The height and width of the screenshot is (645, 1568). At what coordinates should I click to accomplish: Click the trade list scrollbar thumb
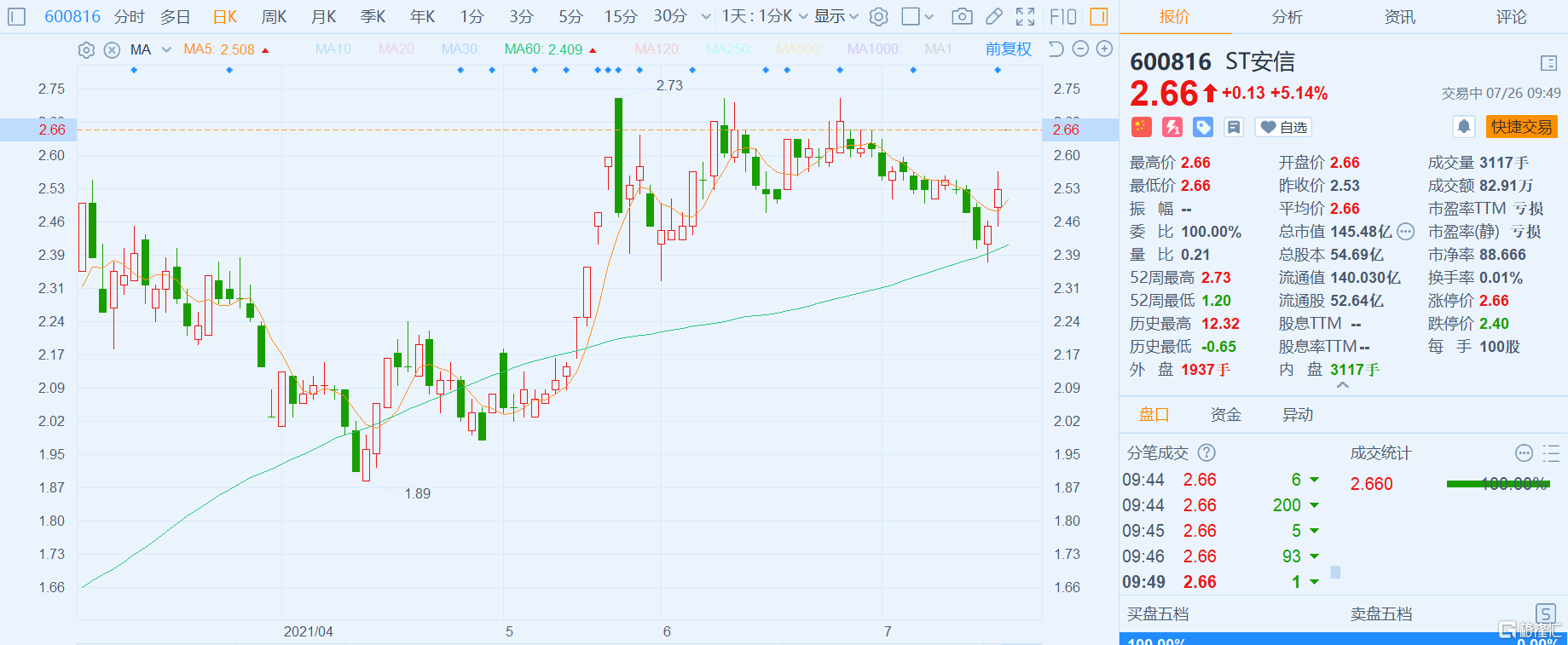1335,573
